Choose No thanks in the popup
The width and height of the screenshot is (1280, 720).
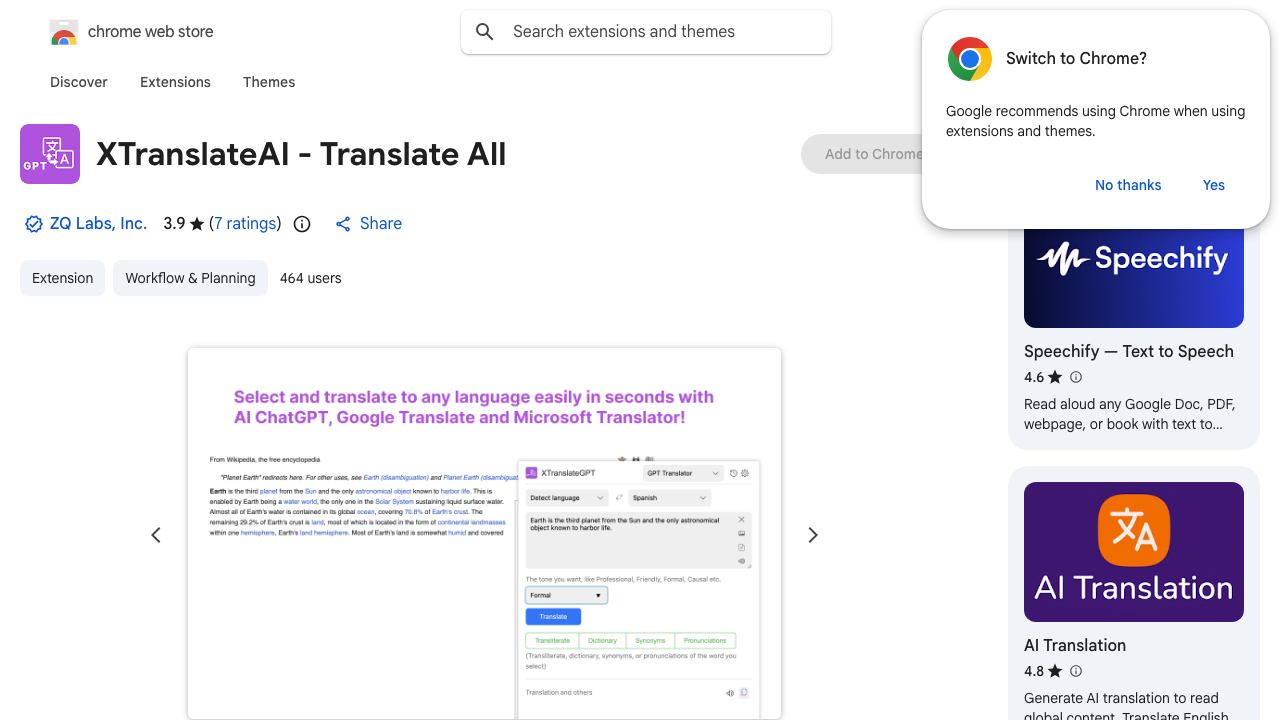pos(1128,185)
